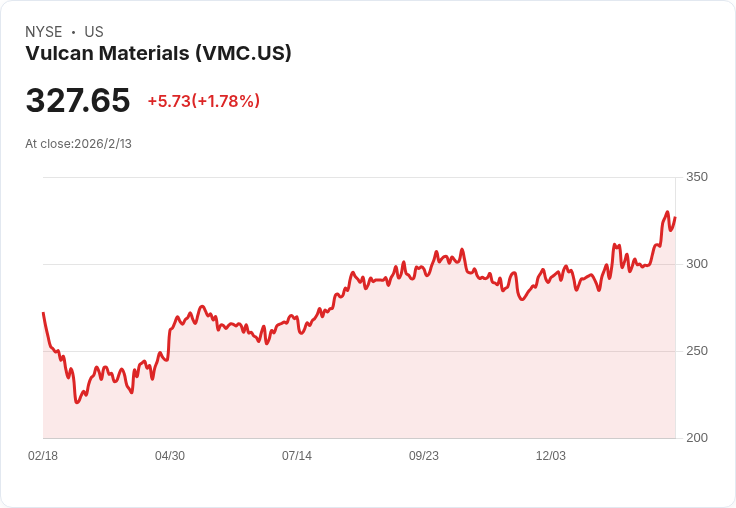The height and width of the screenshot is (508, 736).
Task: Click the Vulcan Materials (VMC.US) title
Action: [x=158, y=53]
